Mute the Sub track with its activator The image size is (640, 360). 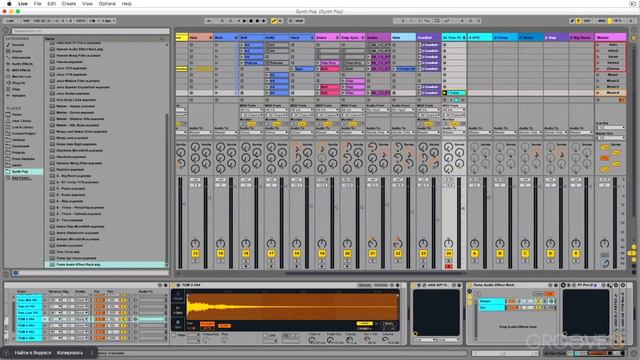[246, 253]
